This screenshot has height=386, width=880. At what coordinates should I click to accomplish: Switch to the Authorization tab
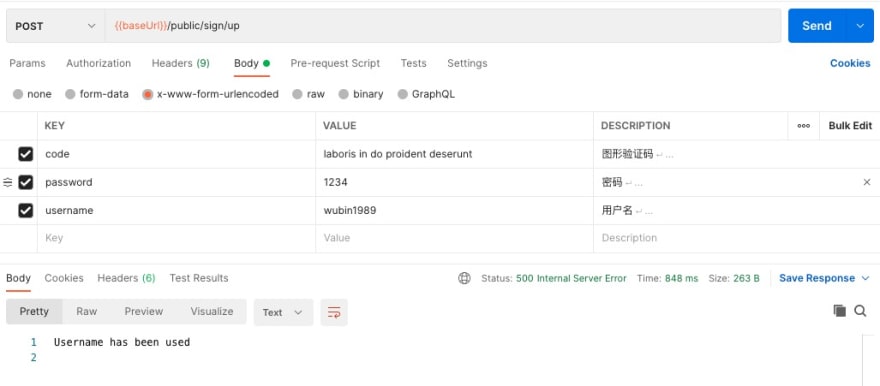(x=99, y=63)
